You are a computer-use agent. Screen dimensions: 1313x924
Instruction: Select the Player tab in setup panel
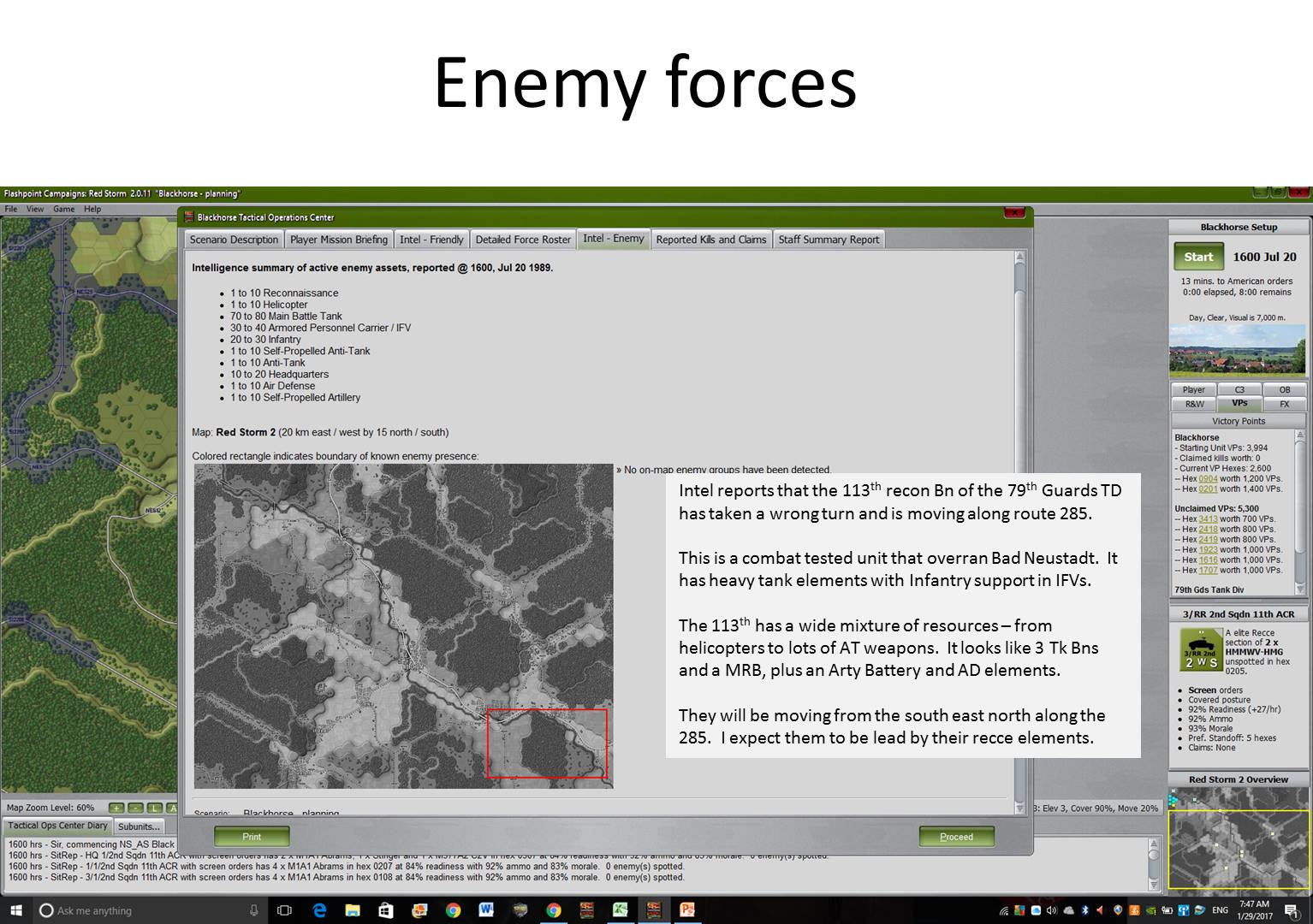1193,389
